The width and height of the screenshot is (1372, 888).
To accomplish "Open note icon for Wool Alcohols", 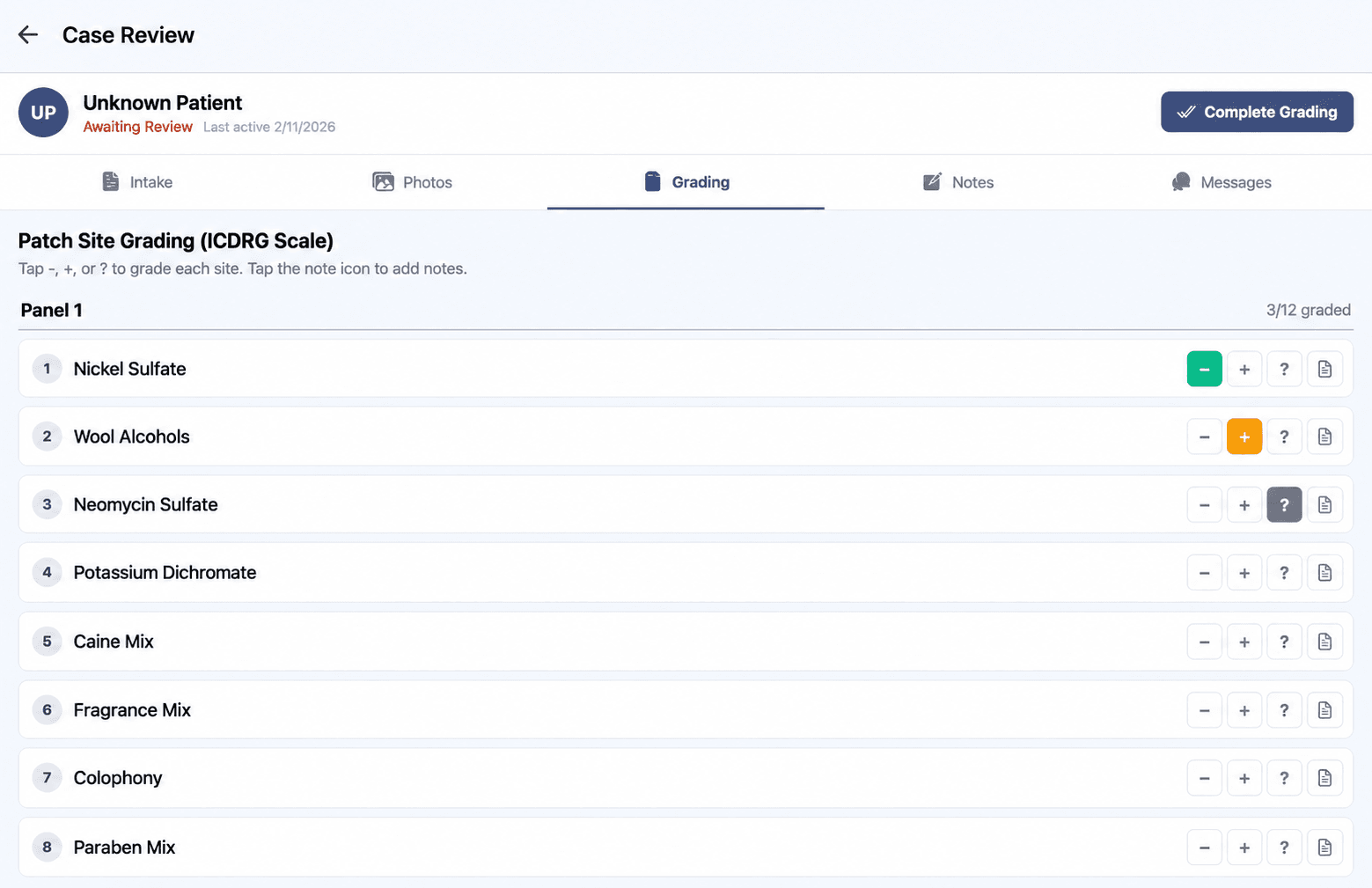I will [1324, 437].
